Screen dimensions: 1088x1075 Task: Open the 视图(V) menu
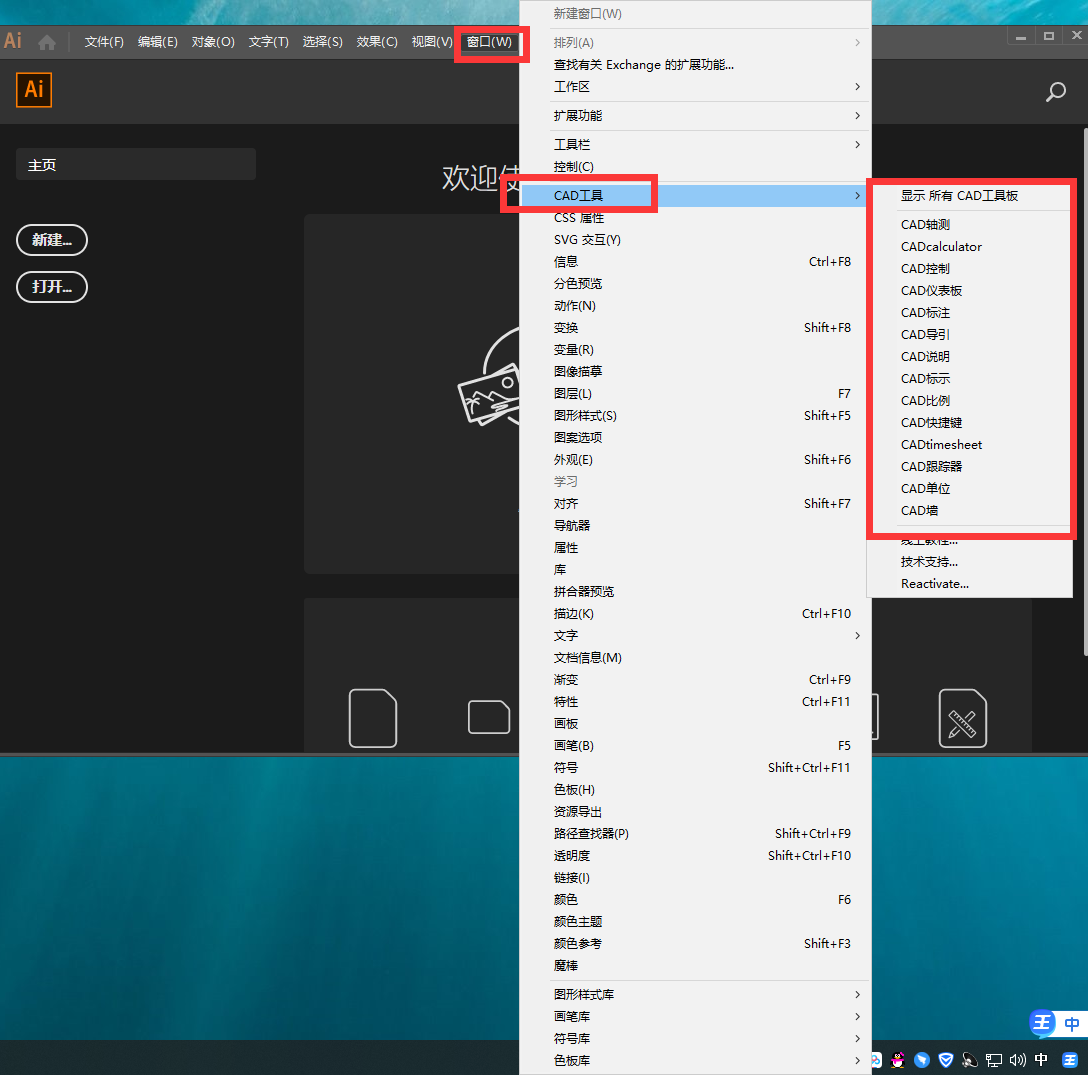coord(432,42)
